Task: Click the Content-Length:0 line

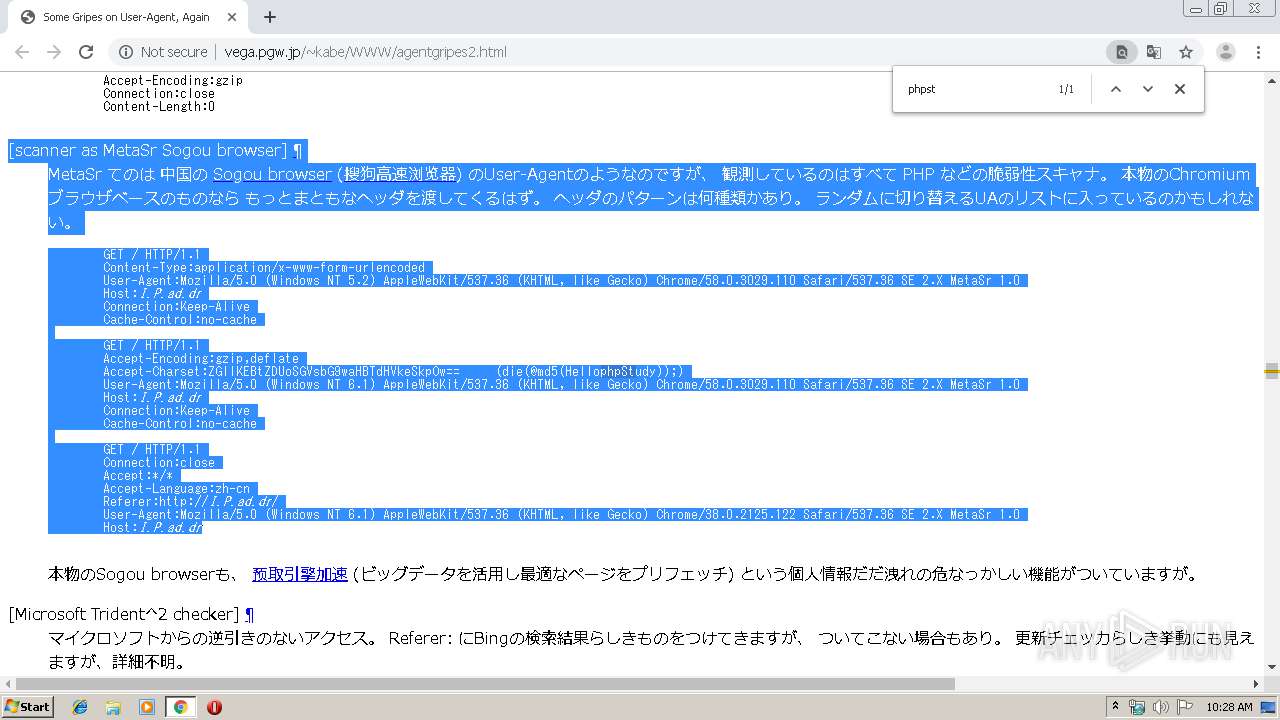Action: tap(159, 106)
